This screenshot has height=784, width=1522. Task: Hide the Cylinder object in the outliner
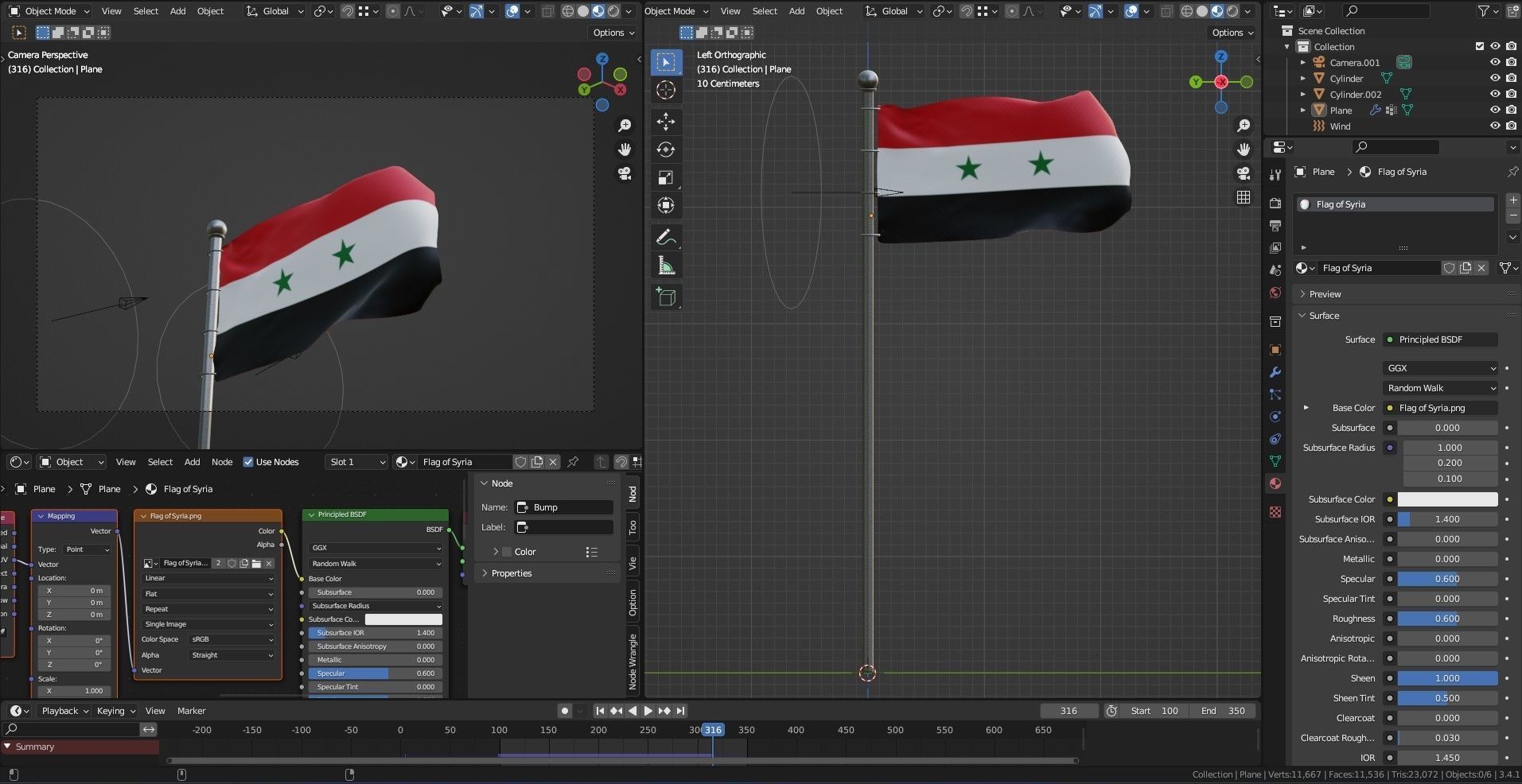point(1497,78)
